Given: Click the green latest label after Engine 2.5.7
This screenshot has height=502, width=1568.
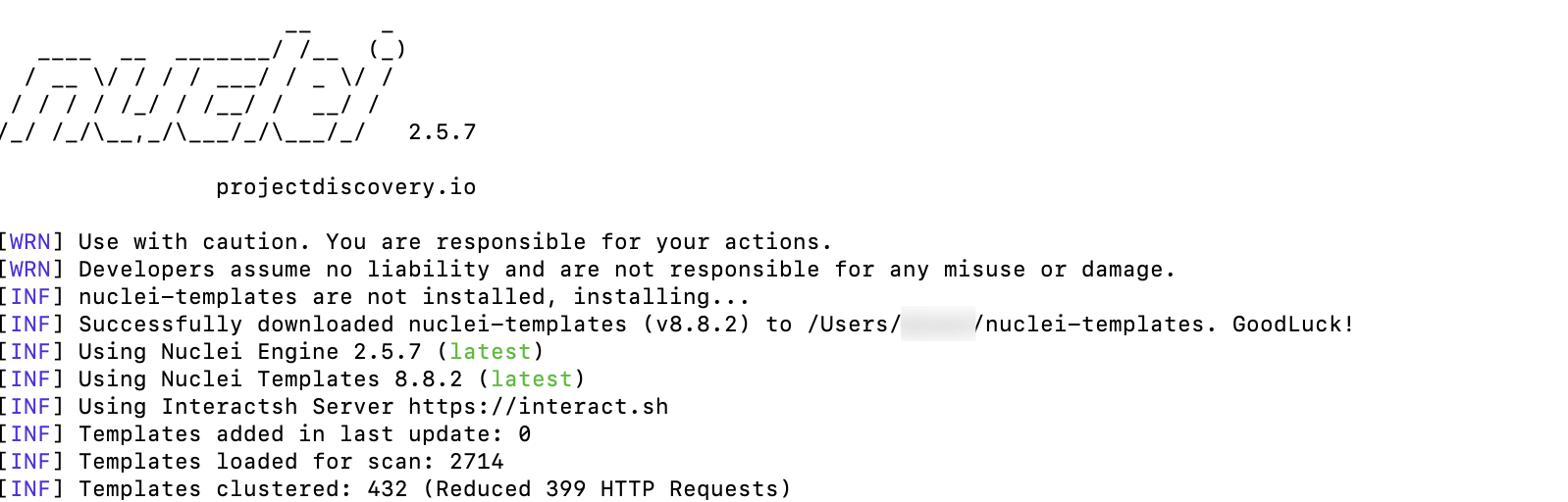Looking at the screenshot, I should (x=491, y=351).
